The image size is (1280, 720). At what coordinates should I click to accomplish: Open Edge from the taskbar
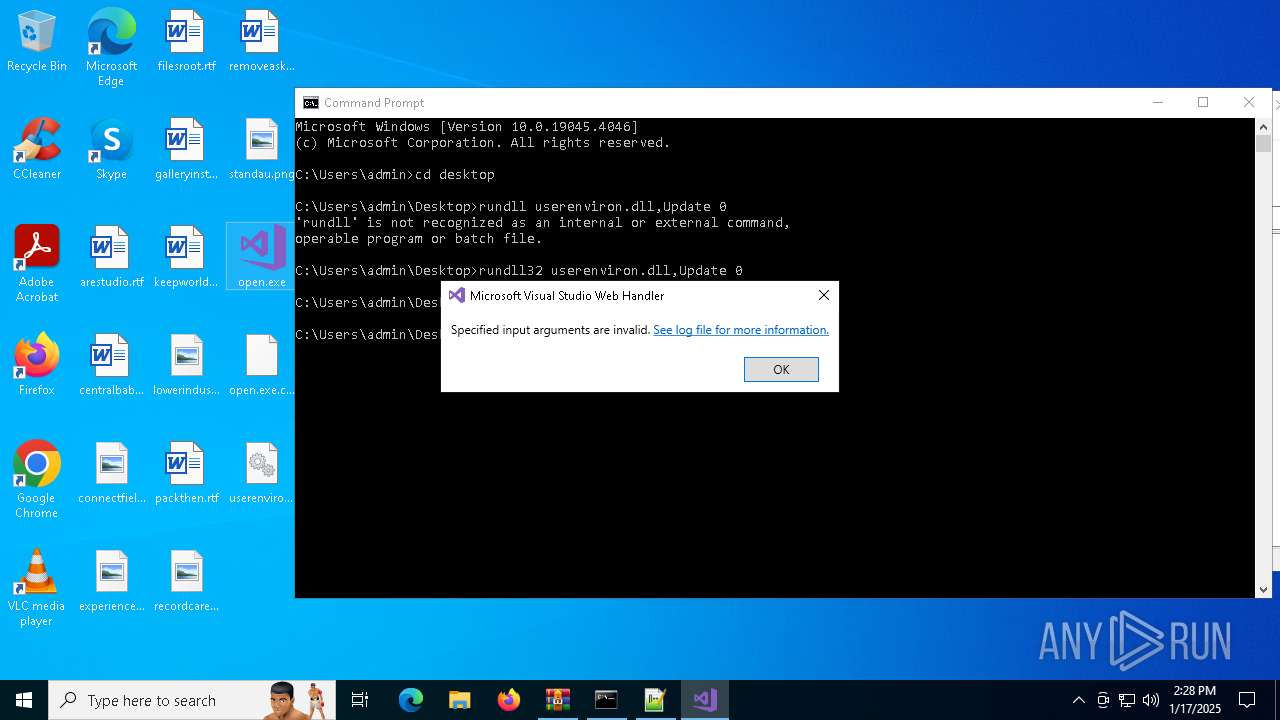[x=411, y=700]
